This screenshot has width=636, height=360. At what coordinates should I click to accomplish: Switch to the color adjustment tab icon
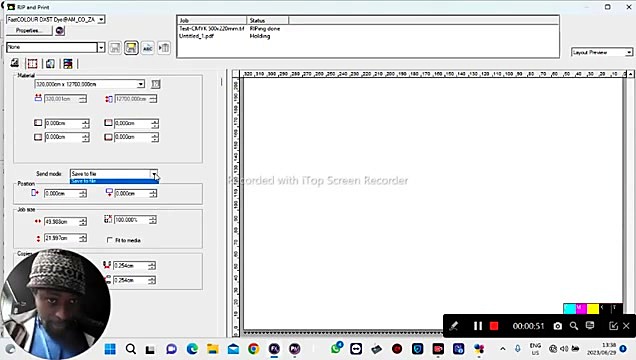tap(68, 63)
